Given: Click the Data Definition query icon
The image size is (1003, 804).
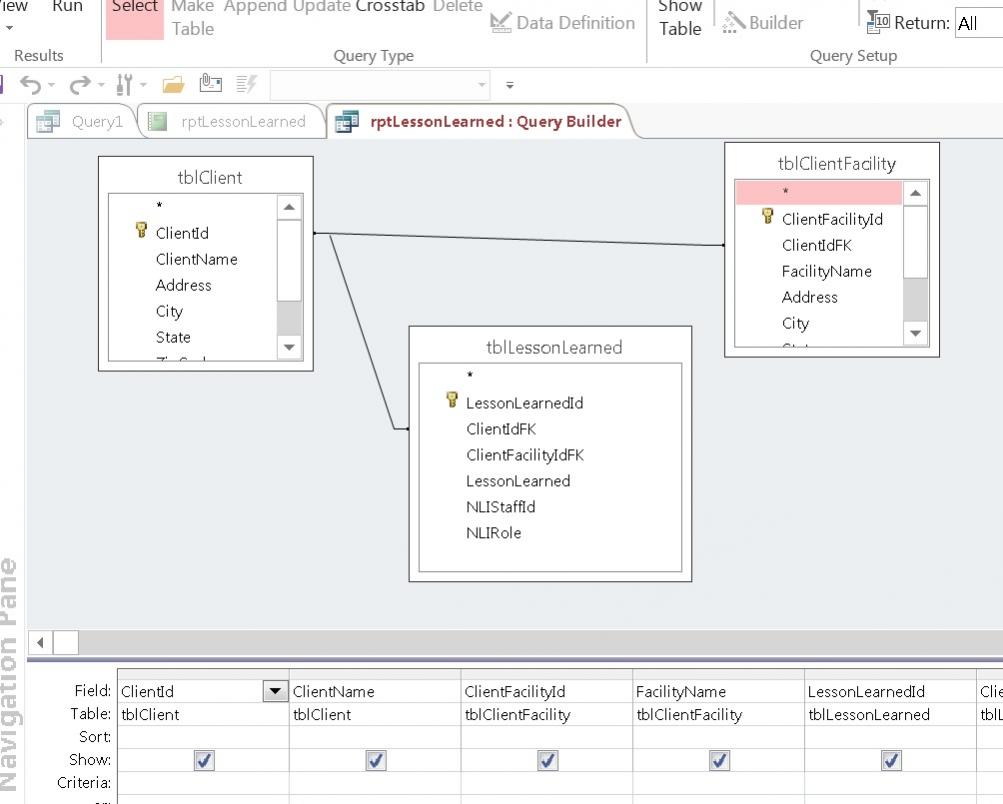Looking at the screenshot, I should tap(500, 22).
